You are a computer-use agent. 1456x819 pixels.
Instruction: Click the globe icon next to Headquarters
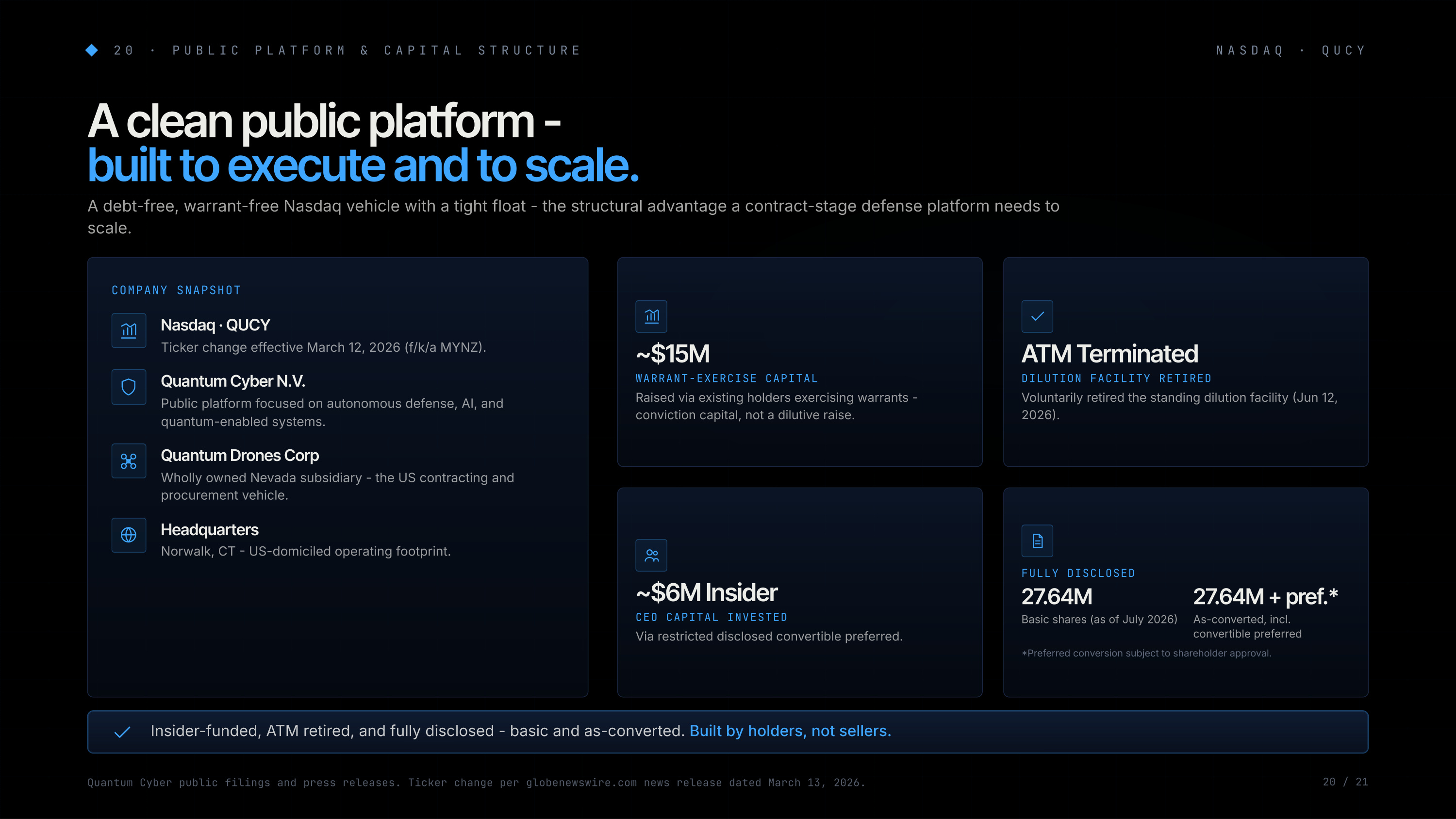click(129, 535)
